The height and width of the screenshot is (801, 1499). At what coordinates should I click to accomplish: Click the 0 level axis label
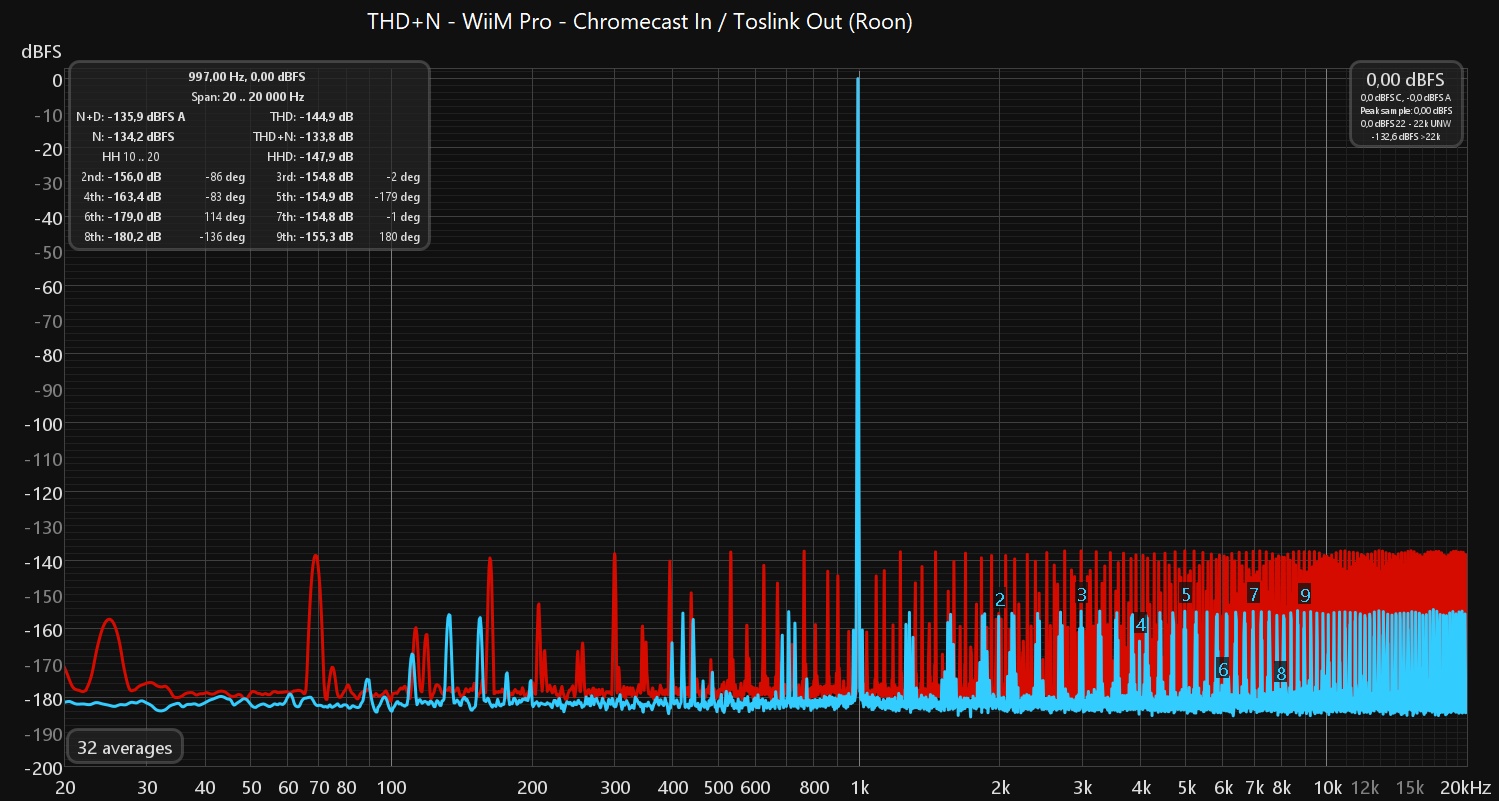click(57, 80)
